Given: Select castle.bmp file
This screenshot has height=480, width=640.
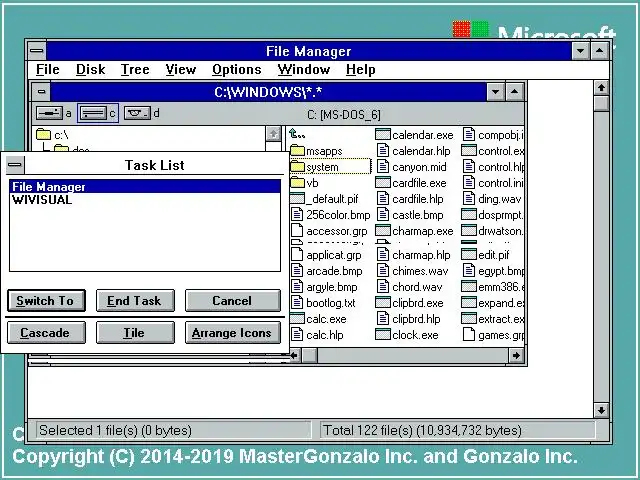Looking at the screenshot, I should [410, 215].
